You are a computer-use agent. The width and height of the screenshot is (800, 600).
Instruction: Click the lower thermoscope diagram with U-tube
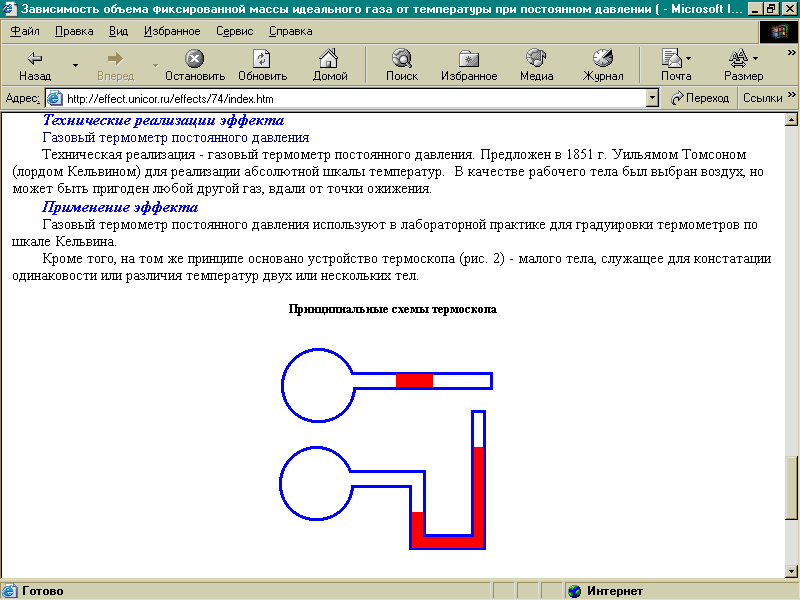tap(383, 481)
